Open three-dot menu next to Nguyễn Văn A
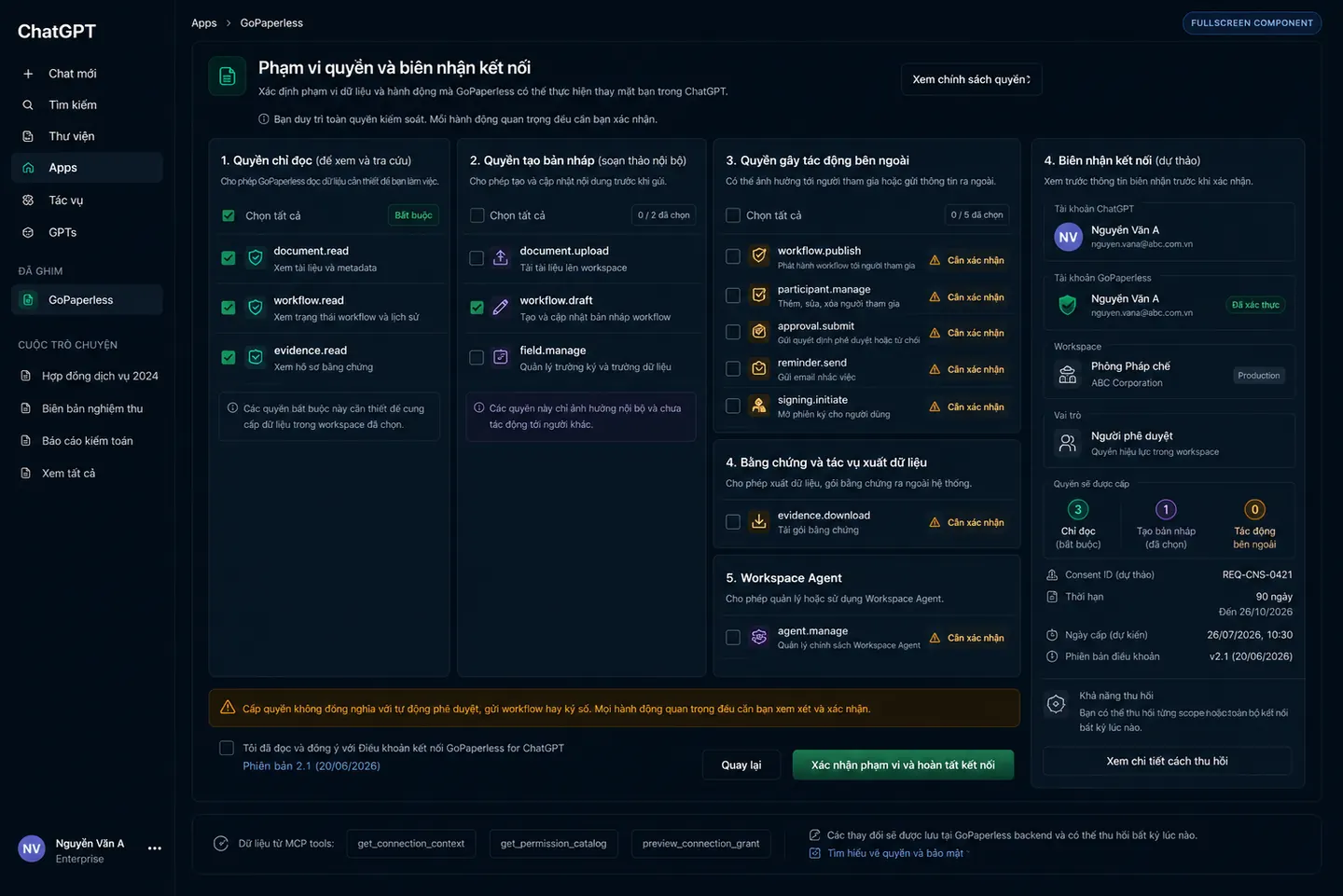The image size is (1343, 896). click(x=155, y=848)
